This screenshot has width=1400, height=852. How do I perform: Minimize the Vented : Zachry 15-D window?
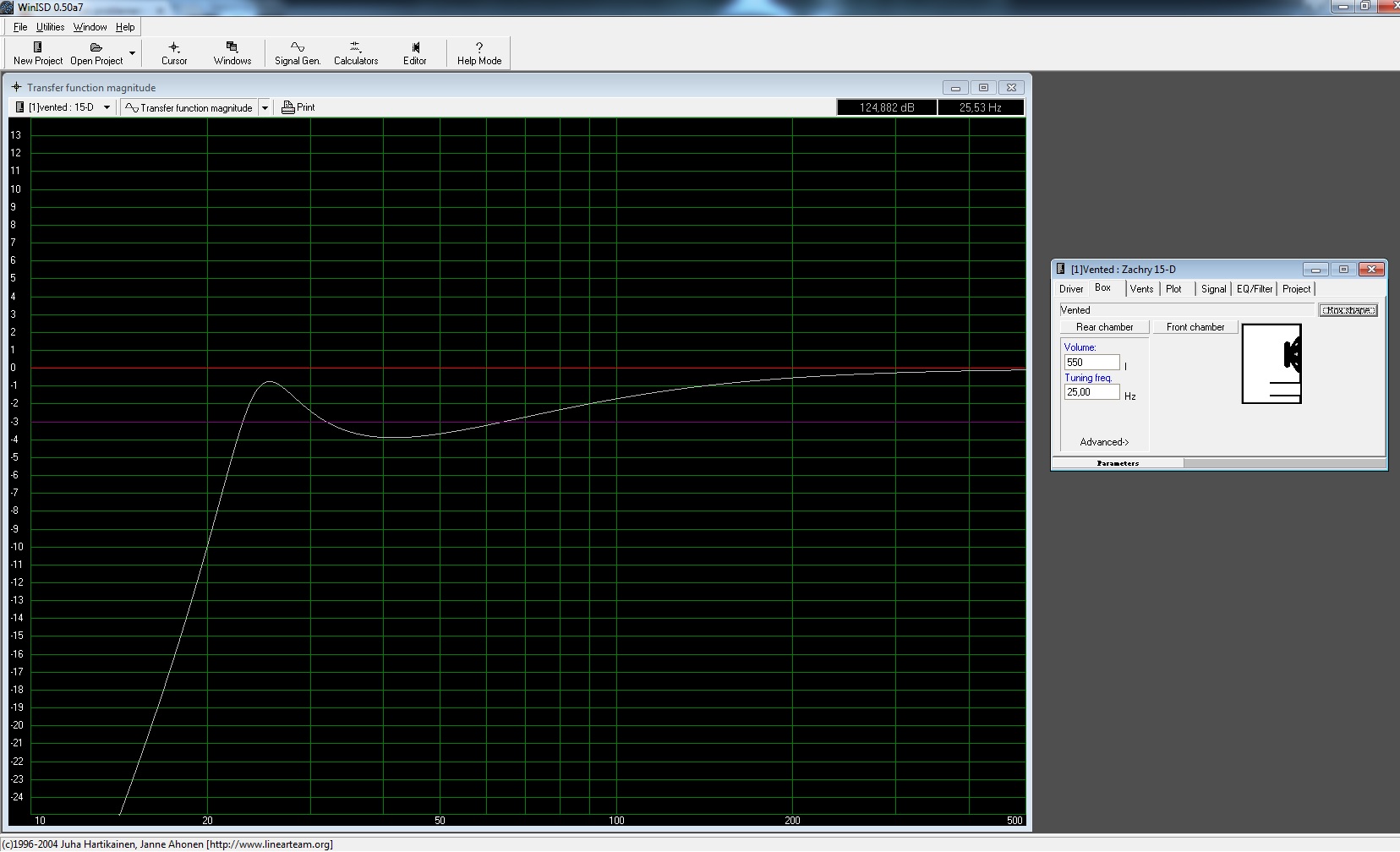point(1315,270)
